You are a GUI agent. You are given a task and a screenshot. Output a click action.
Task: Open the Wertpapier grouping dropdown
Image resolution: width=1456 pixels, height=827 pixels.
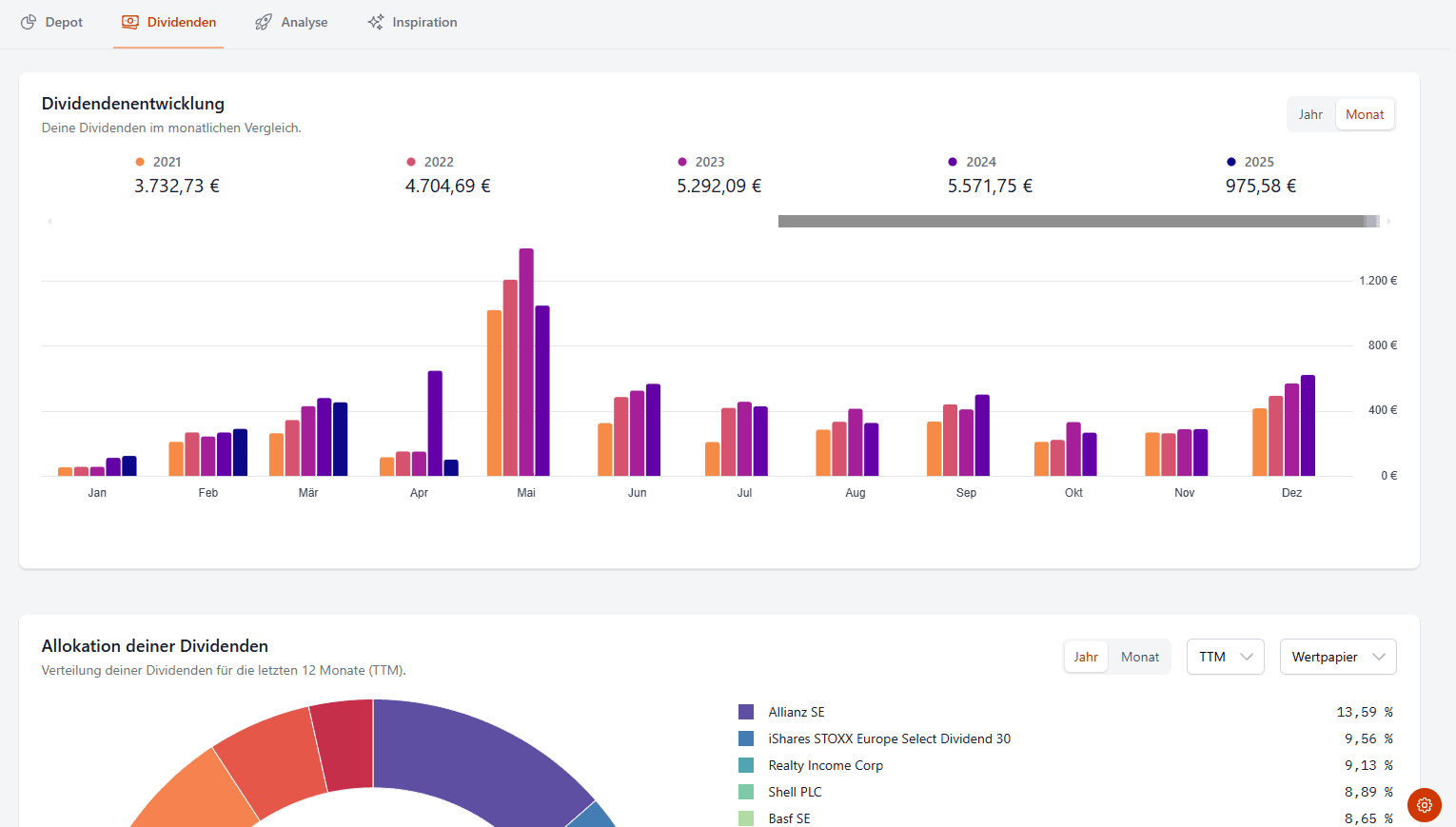coord(1338,657)
